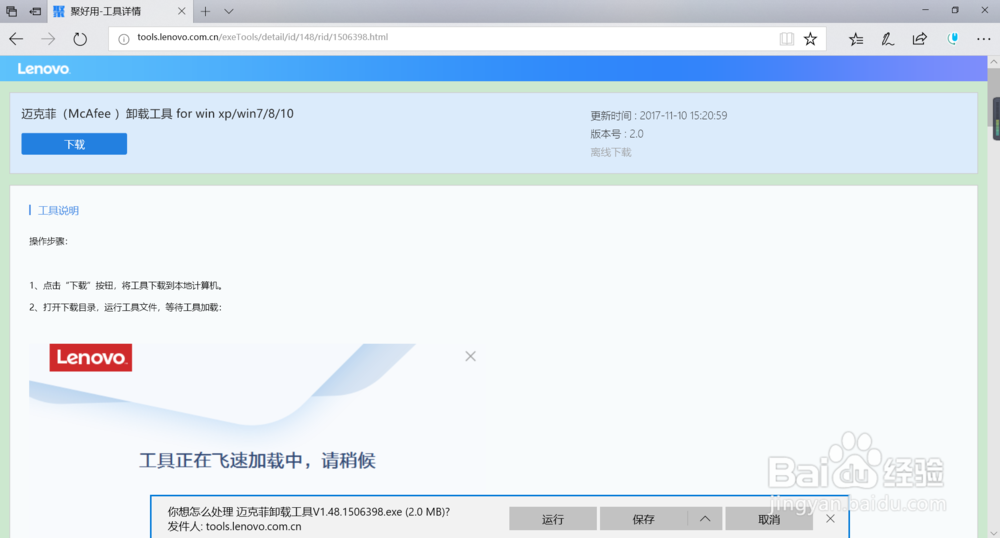Click the vertical scrollbar up arrow
Viewport: 1000px width, 538px height.
pyautogui.click(x=994, y=62)
